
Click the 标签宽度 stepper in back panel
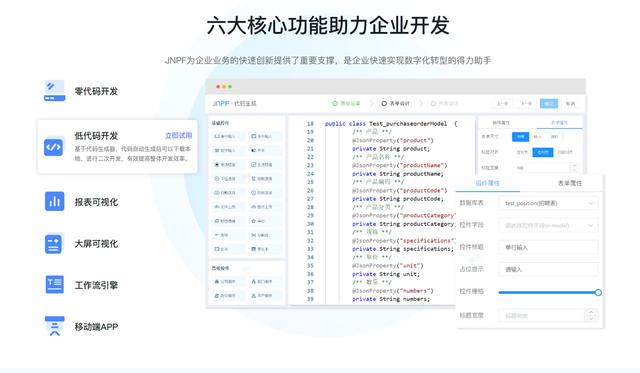click(574, 167)
